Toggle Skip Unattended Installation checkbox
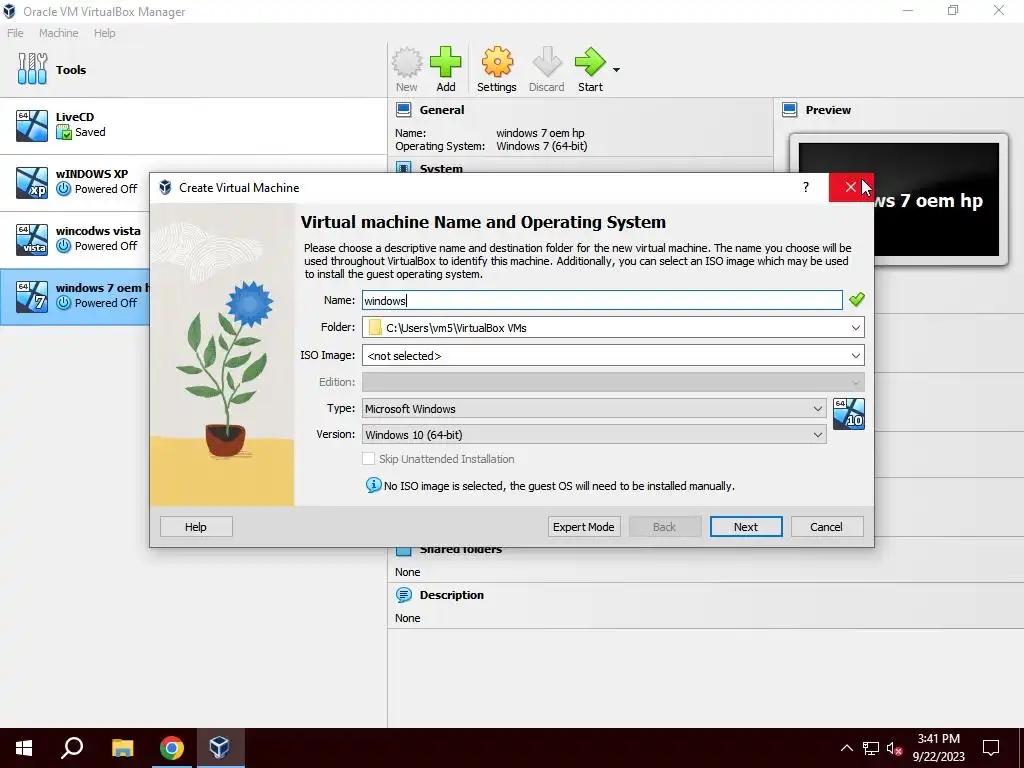1024x768 pixels. point(368,458)
